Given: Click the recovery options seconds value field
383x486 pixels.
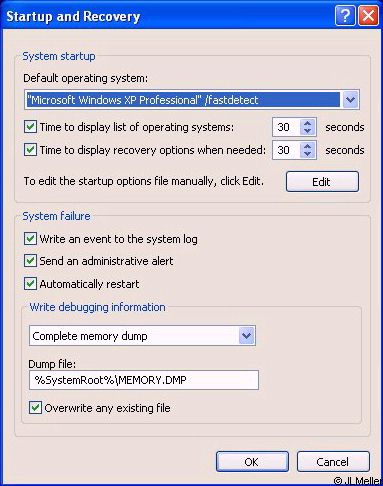Looking at the screenshot, I should 287,150.
